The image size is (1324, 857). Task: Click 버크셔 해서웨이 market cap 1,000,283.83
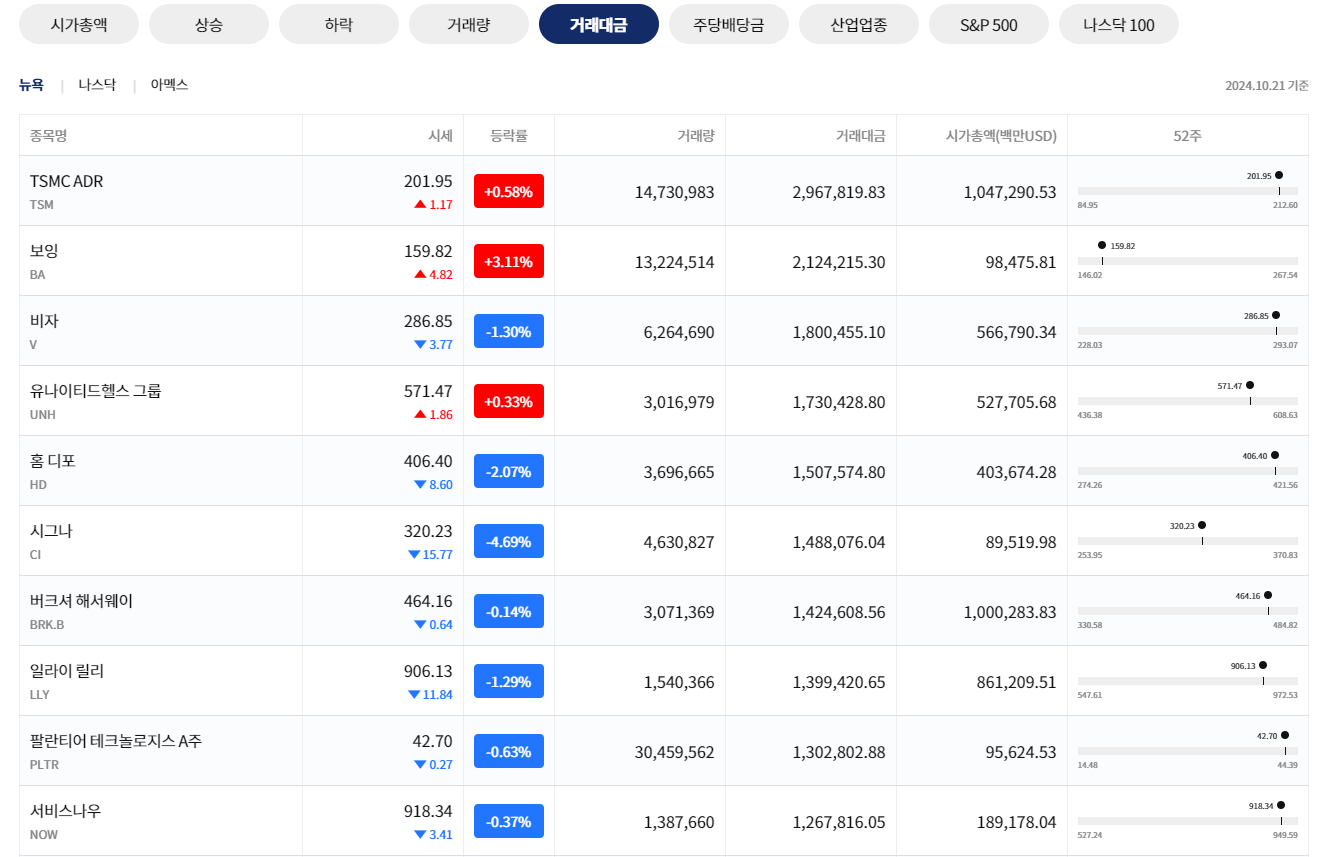point(1010,612)
